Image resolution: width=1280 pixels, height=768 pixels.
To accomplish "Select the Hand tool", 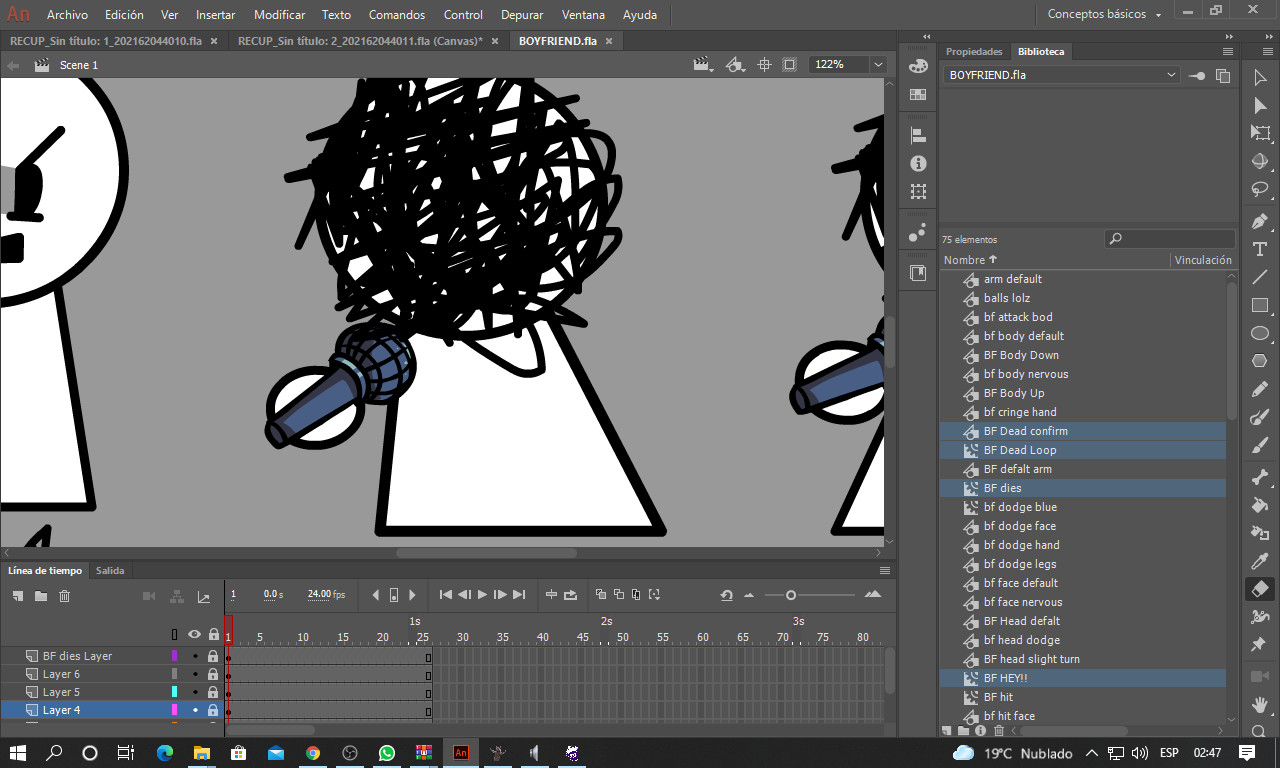I will [x=1260, y=705].
